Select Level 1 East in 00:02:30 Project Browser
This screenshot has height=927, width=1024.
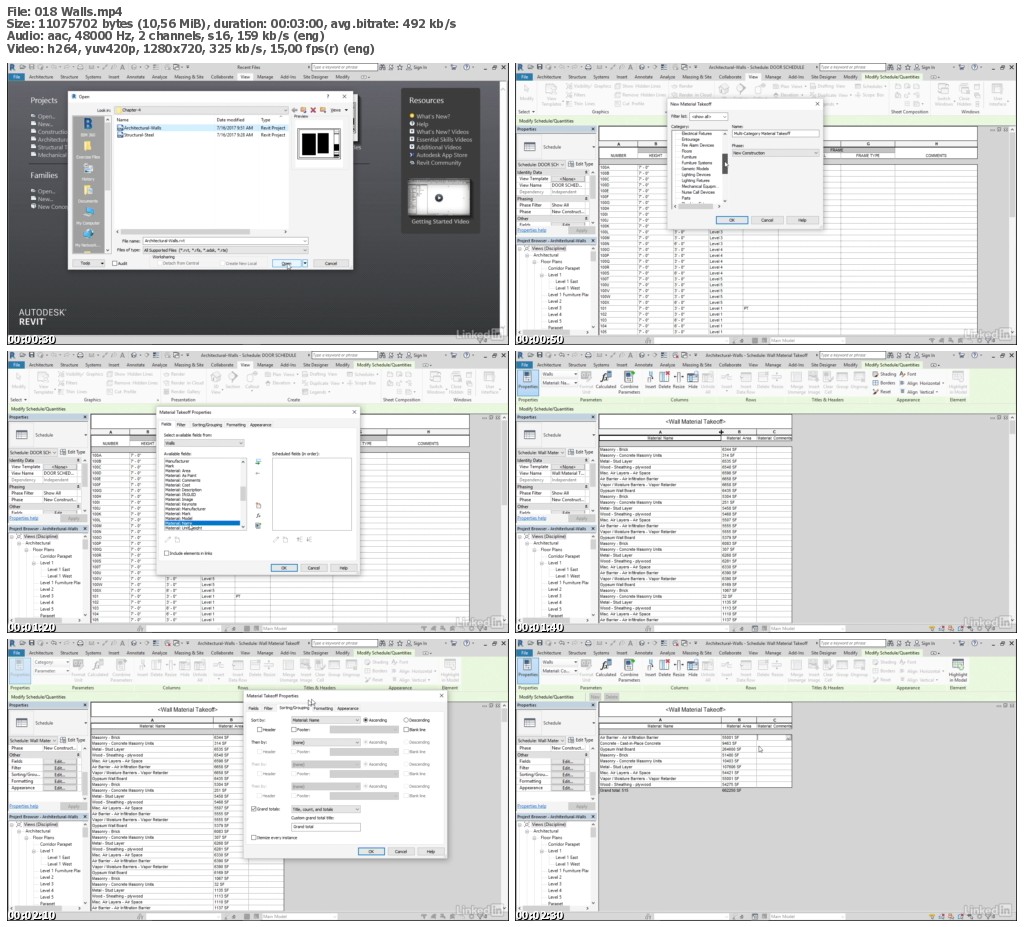click(x=566, y=857)
